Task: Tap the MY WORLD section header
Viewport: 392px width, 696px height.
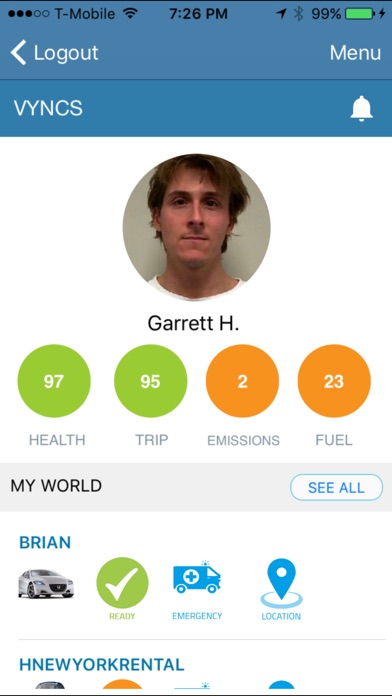Action: pos(56,486)
